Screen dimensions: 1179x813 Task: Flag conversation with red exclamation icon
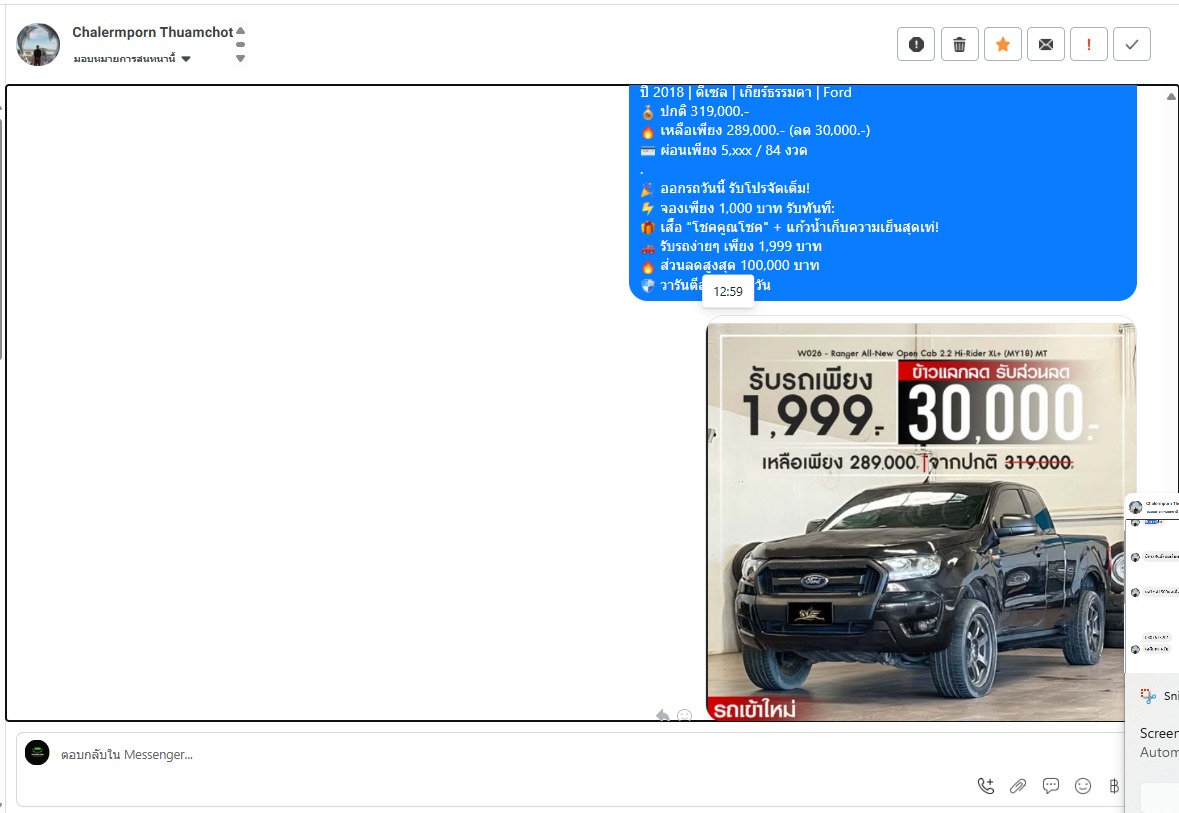tap(1089, 44)
